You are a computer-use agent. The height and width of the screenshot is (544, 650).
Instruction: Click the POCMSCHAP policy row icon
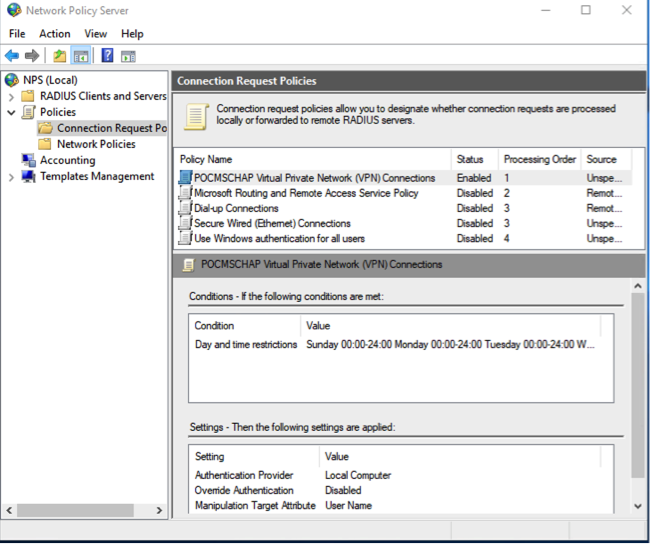tap(186, 177)
